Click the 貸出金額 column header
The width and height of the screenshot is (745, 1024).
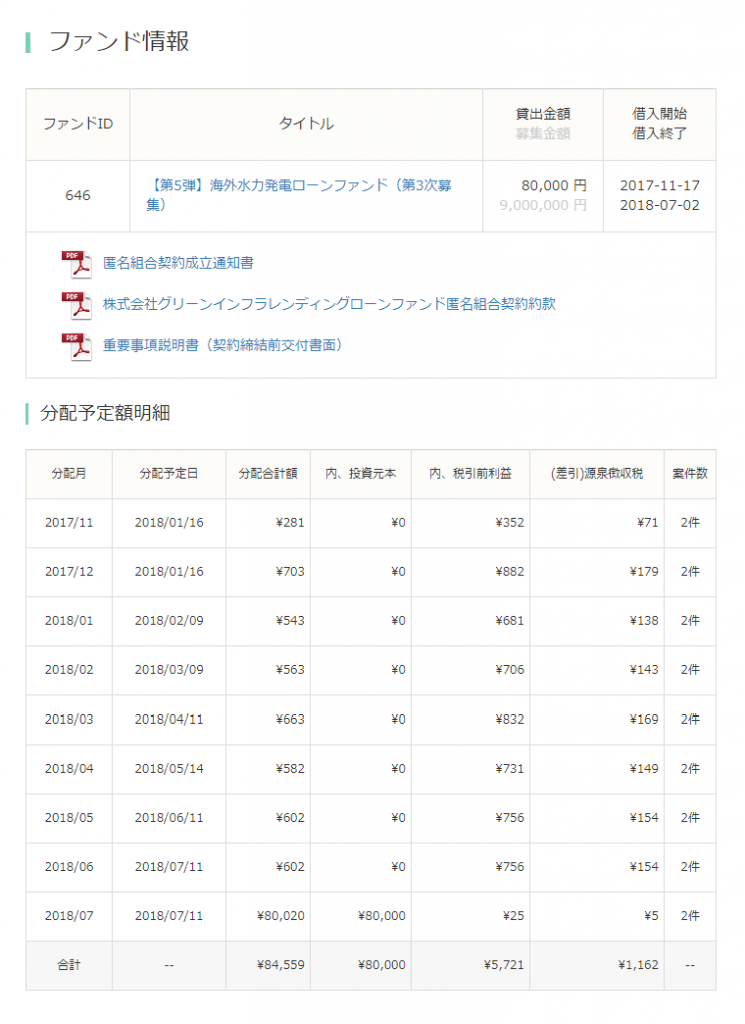pyautogui.click(x=543, y=115)
